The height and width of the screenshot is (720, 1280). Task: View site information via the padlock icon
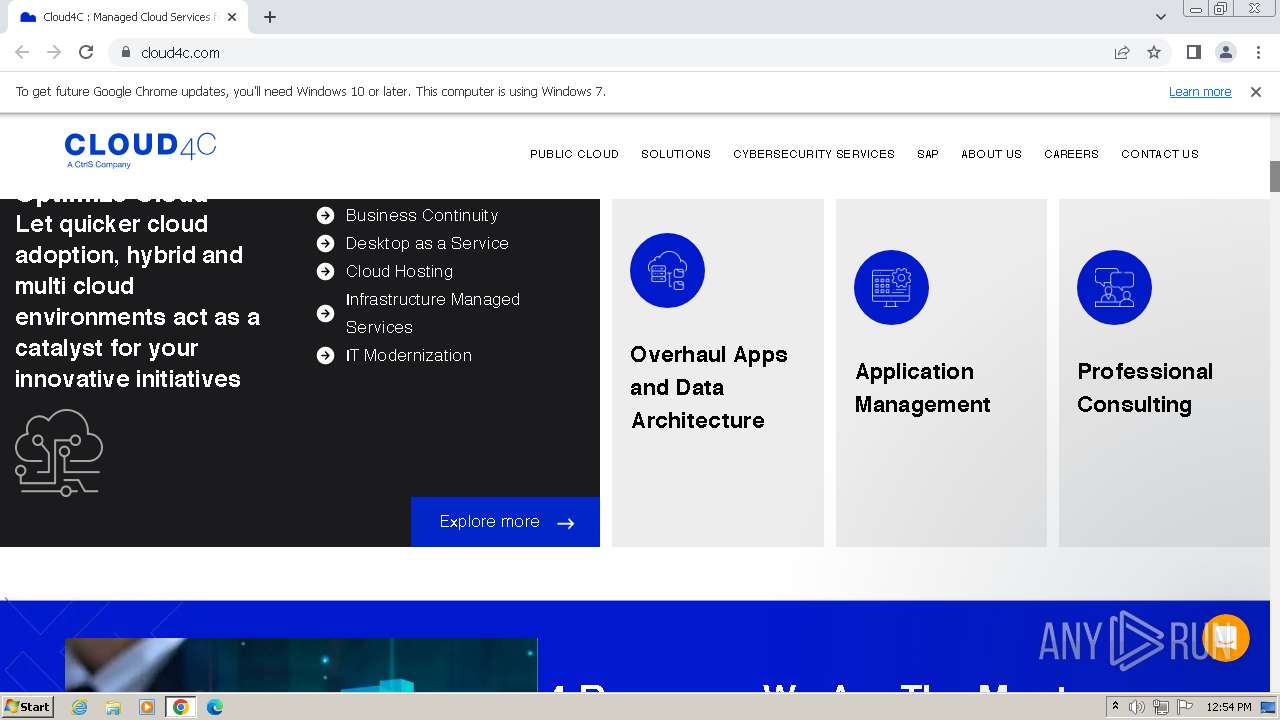(126, 52)
